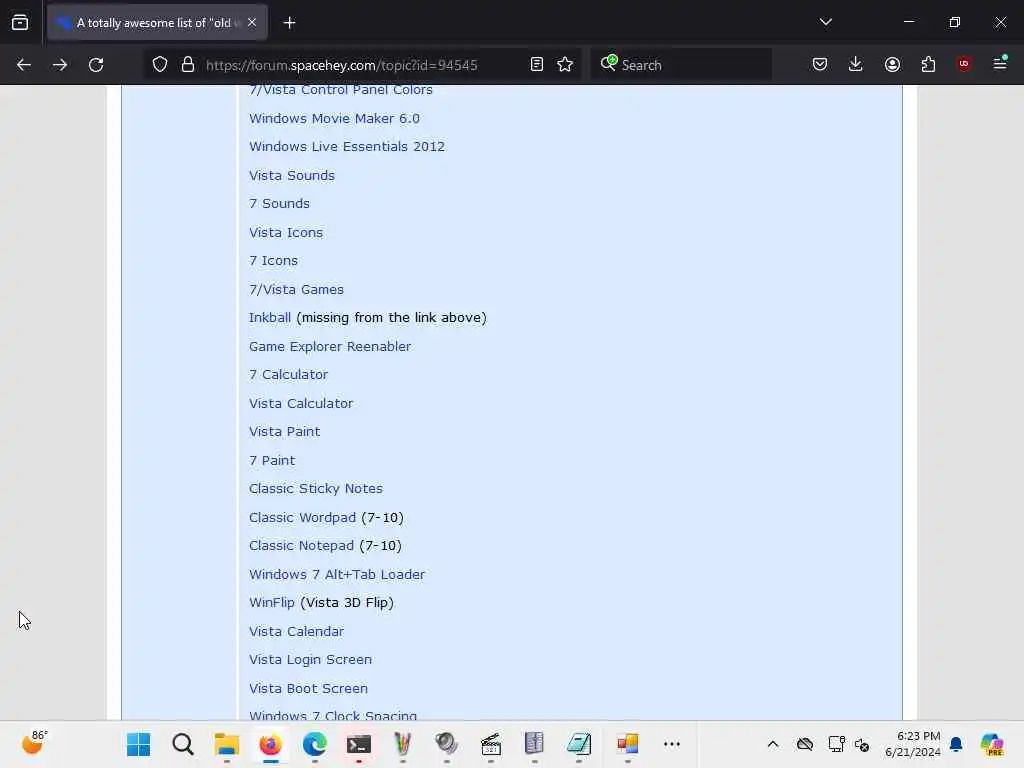Open File Explorer from taskbar

click(x=227, y=744)
